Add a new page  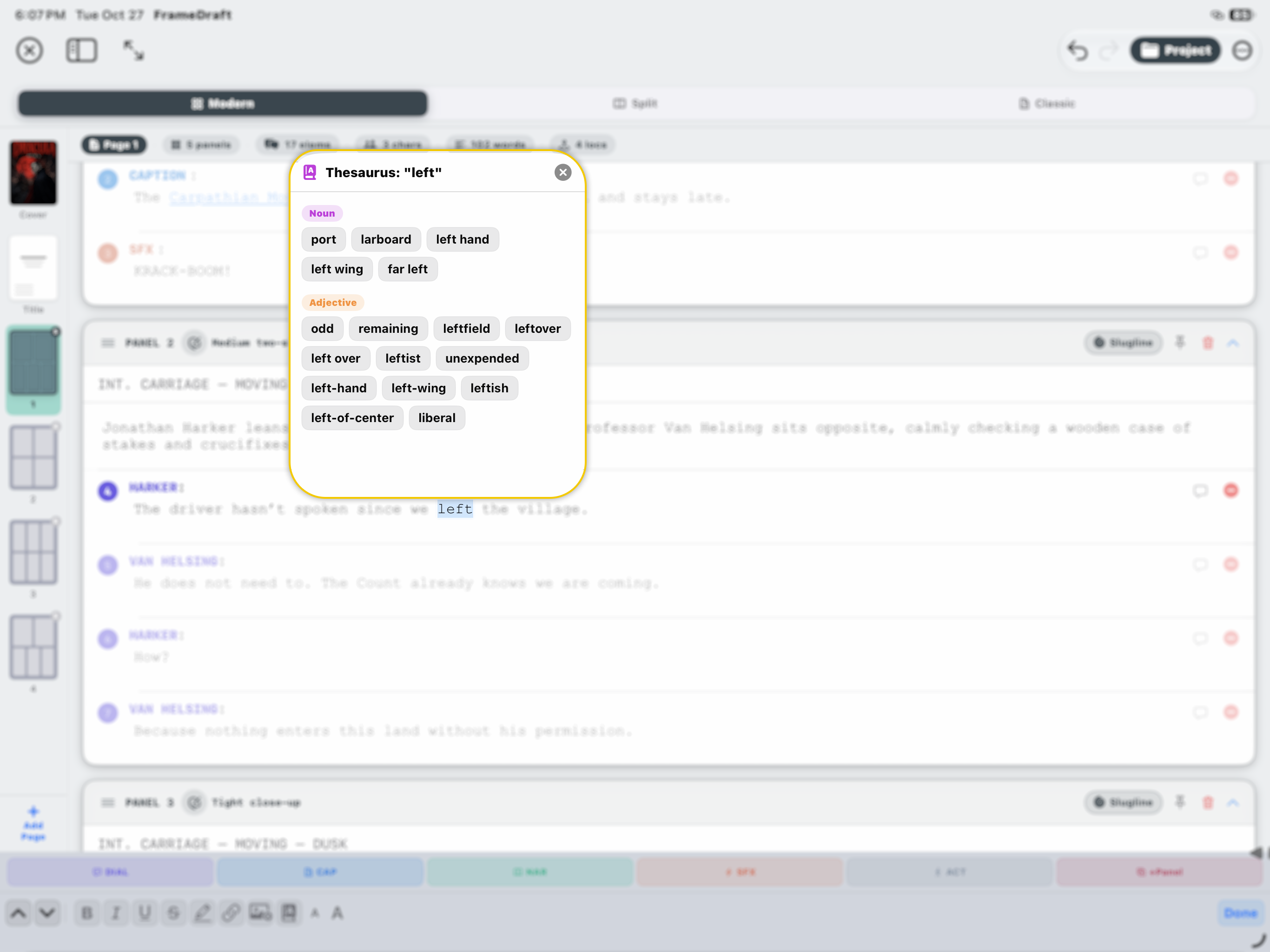[33, 824]
